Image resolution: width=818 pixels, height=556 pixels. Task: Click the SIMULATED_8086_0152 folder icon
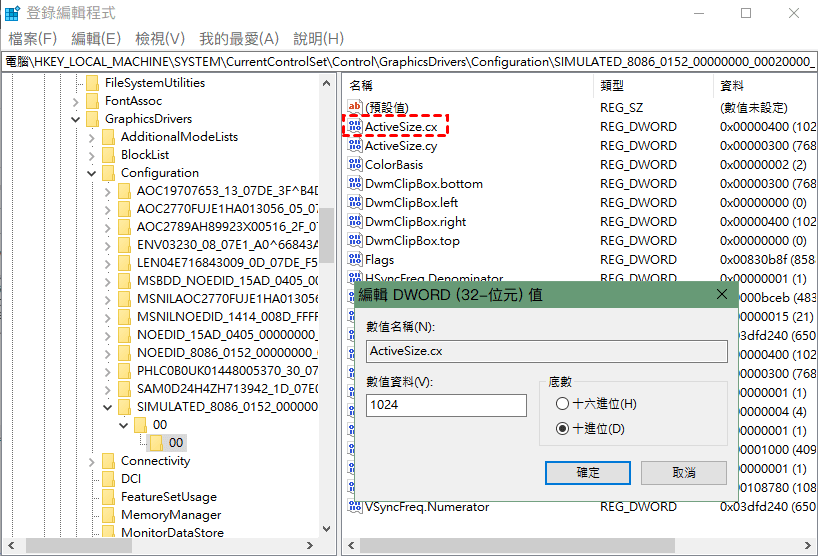pyautogui.click(x=125, y=407)
